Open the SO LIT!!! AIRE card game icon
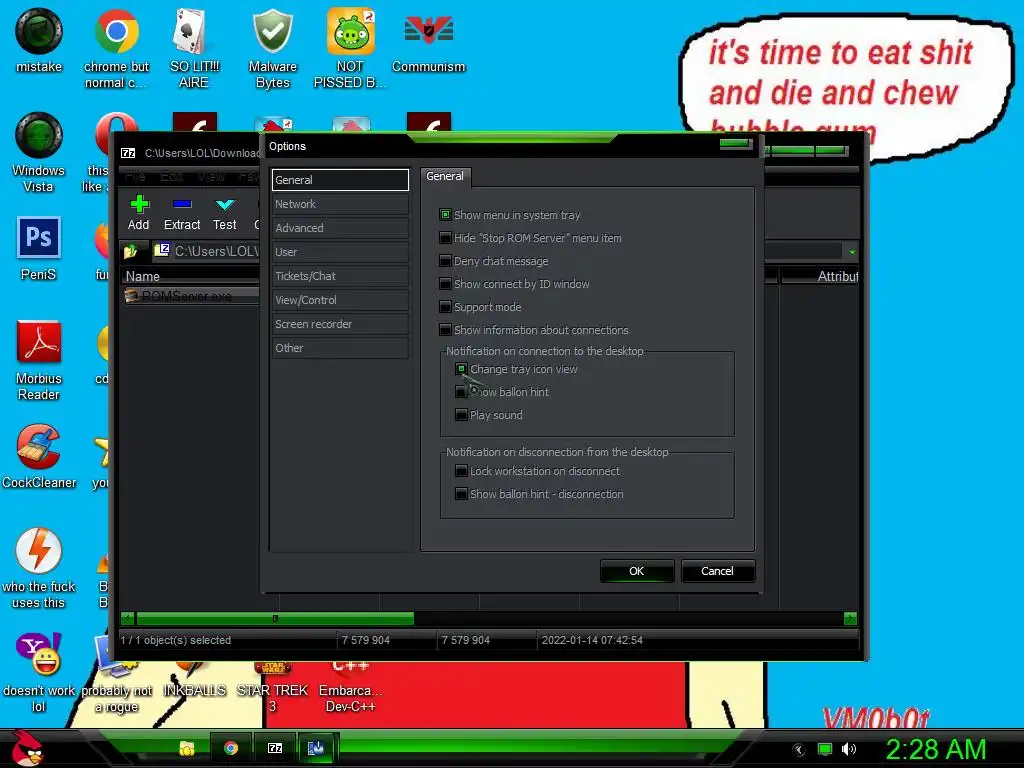Image resolution: width=1024 pixels, height=768 pixels. 193,48
